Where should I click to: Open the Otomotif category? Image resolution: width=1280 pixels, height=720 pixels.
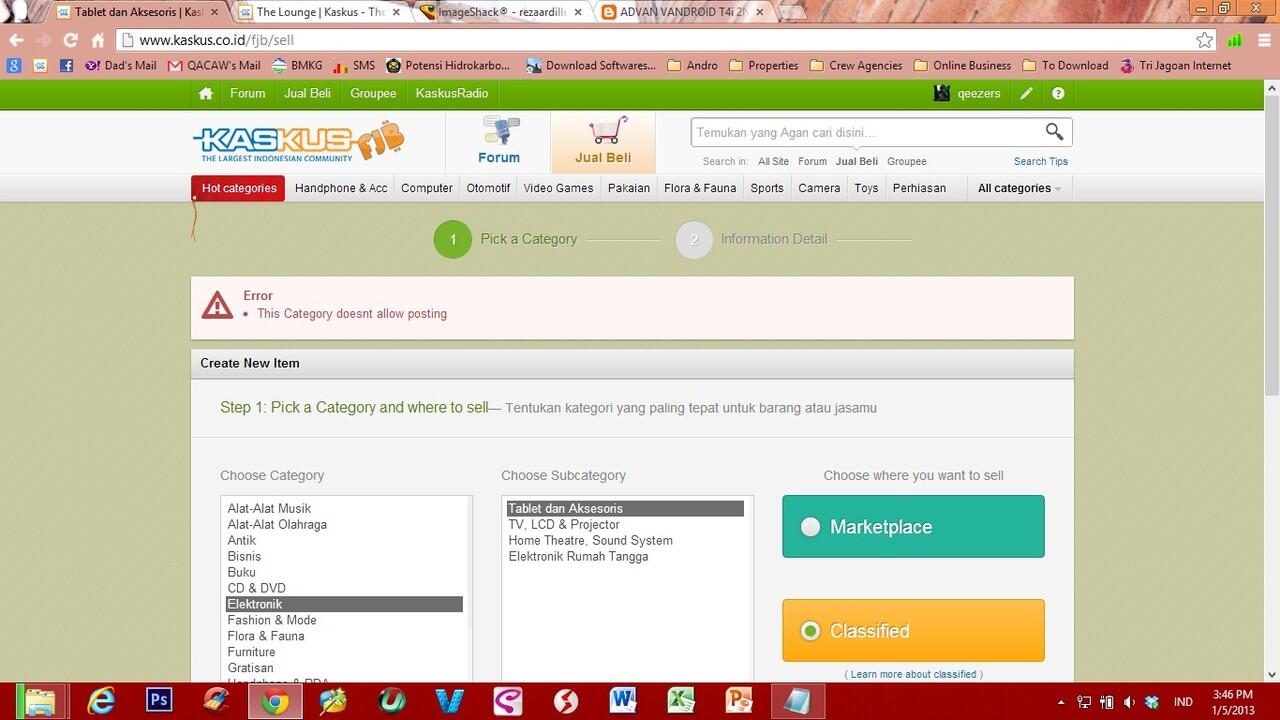coord(488,188)
